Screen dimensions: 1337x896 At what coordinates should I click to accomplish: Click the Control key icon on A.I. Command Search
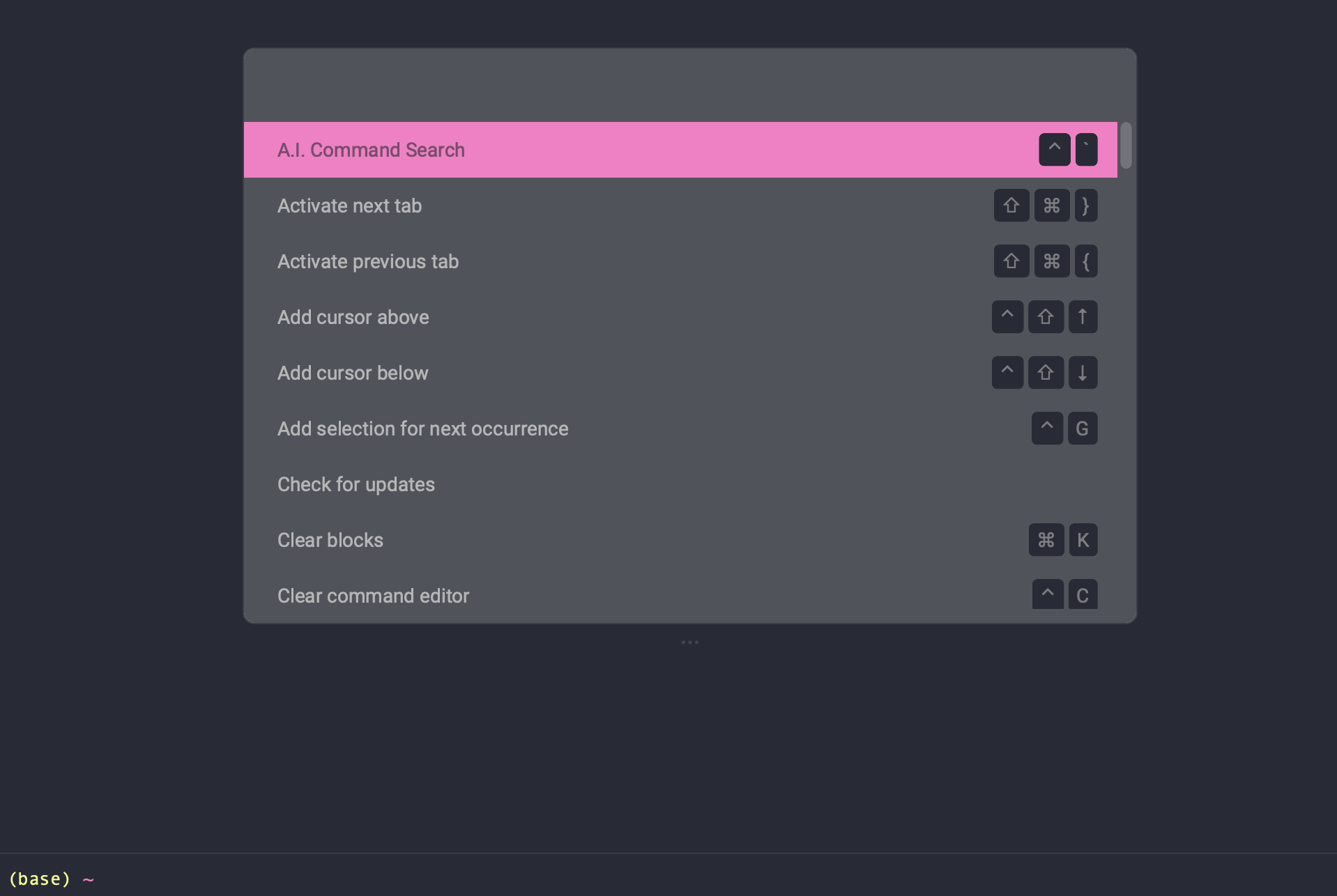(x=1054, y=150)
